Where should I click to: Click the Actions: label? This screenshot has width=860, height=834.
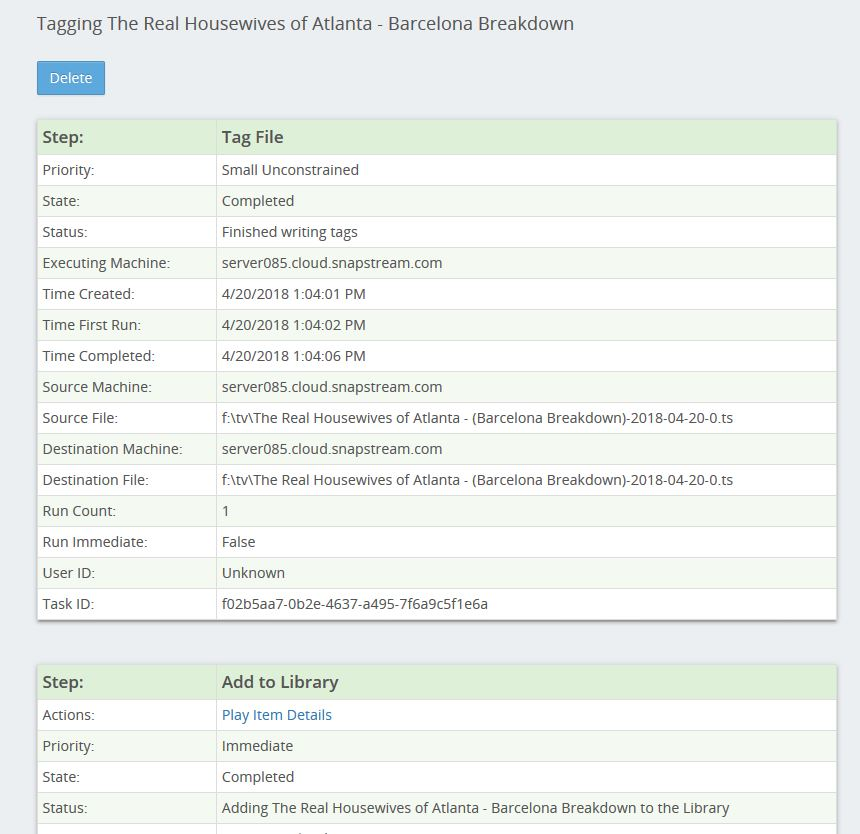(x=69, y=715)
